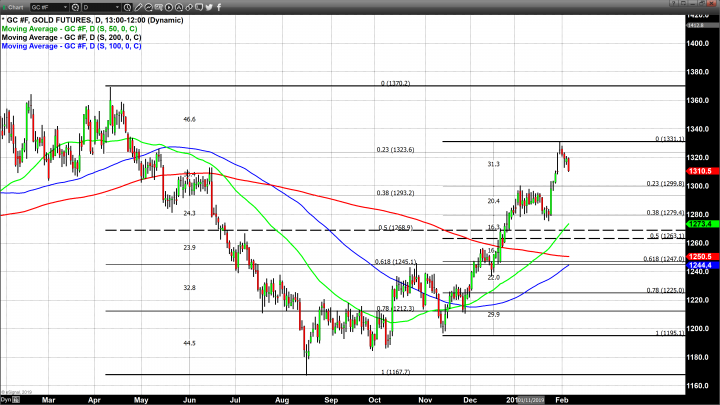Viewport: 720px width, 405px height.
Task: Select the 50-day Moving Average legend
Action: coord(69,28)
